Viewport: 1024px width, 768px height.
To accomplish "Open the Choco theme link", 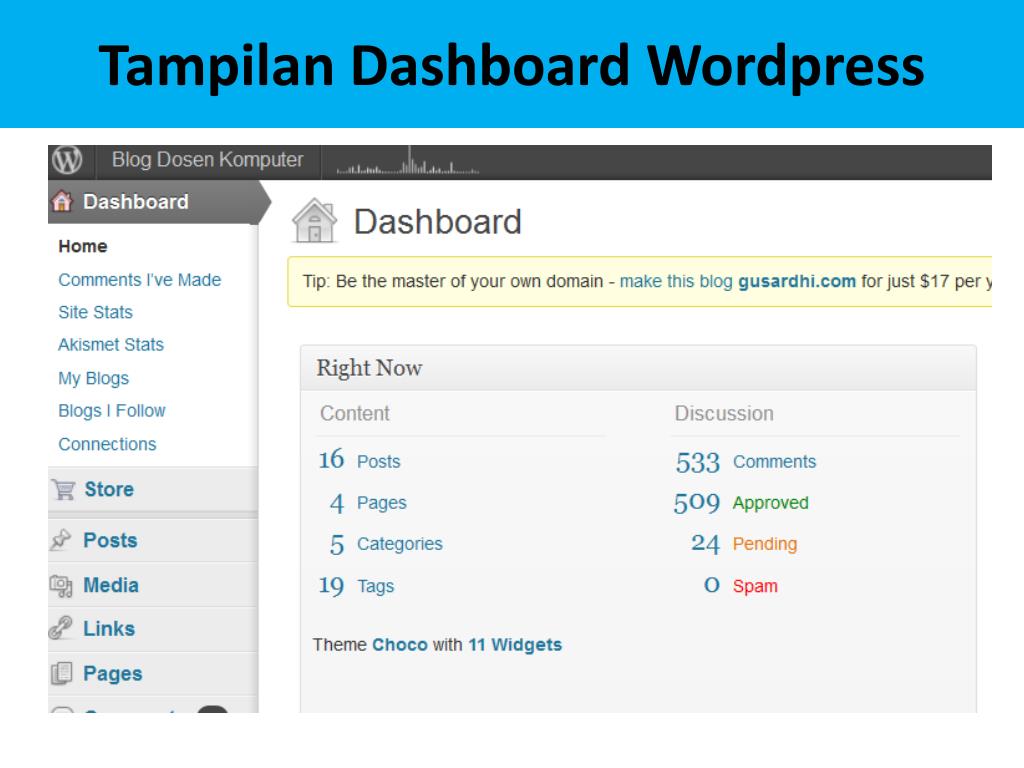I will 400,645.
